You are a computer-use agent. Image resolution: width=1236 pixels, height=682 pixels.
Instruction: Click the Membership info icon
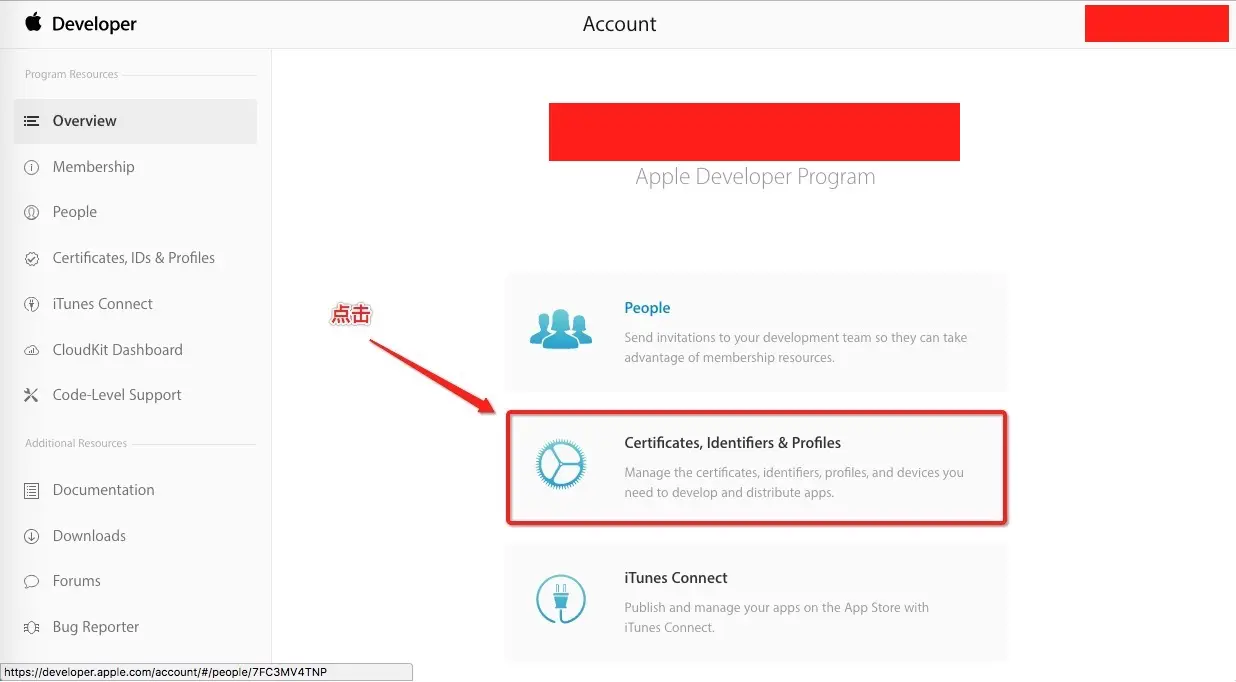point(32,167)
